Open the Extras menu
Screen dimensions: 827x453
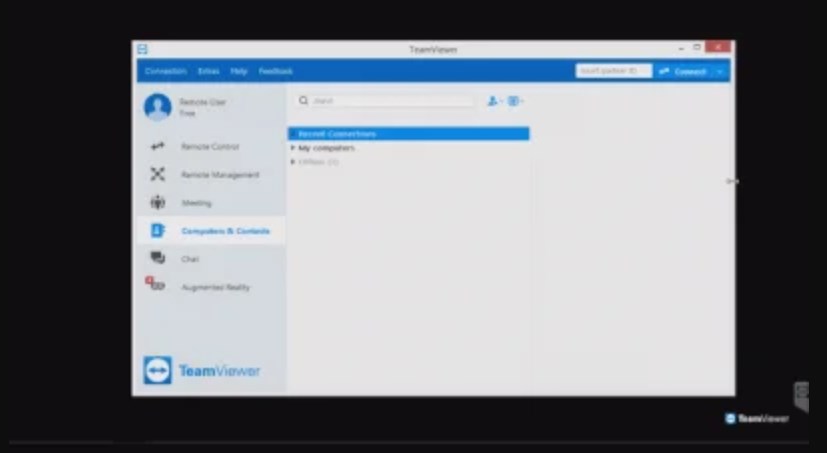click(x=208, y=71)
